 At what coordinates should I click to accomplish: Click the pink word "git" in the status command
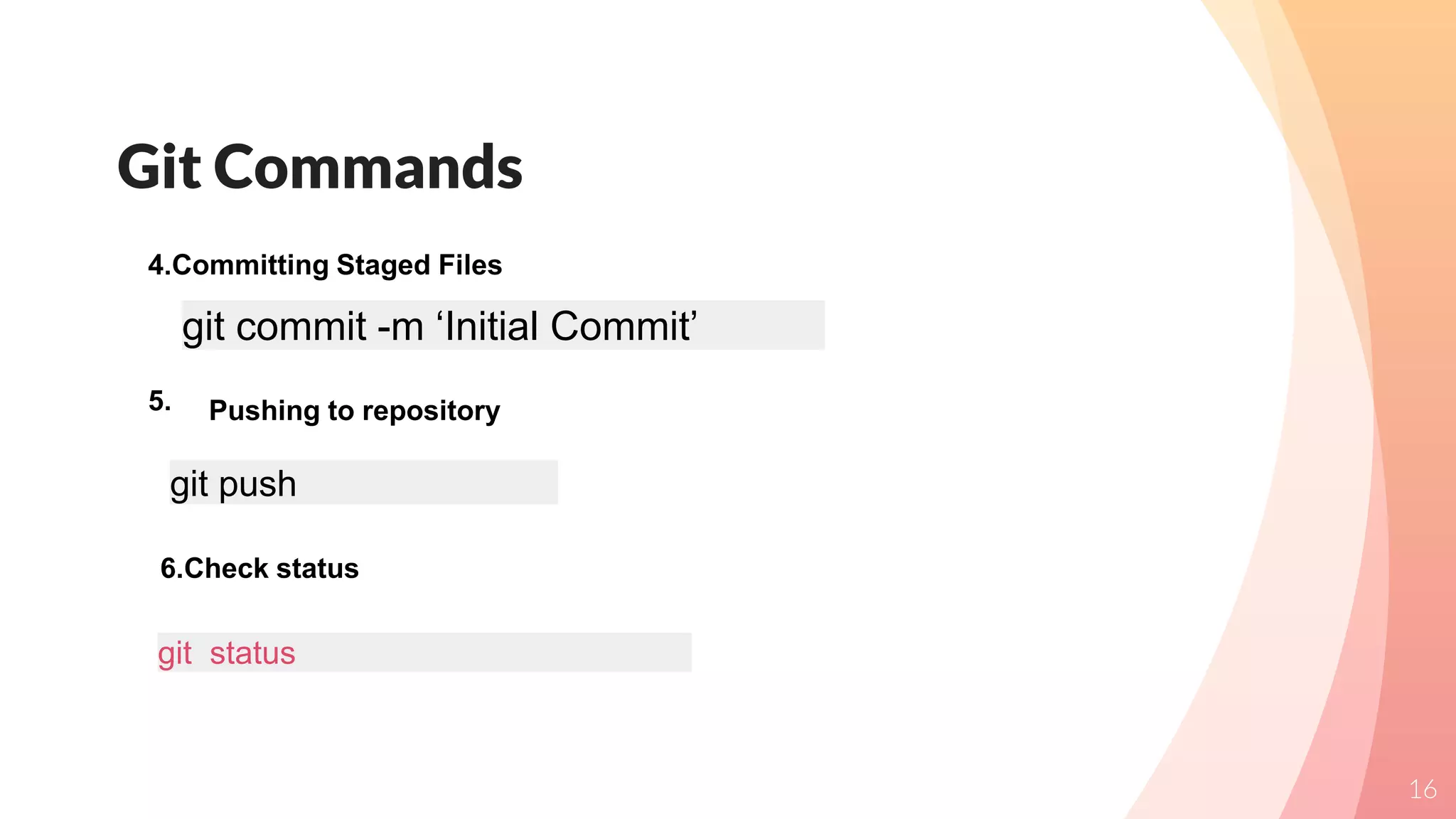click(174, 653)
